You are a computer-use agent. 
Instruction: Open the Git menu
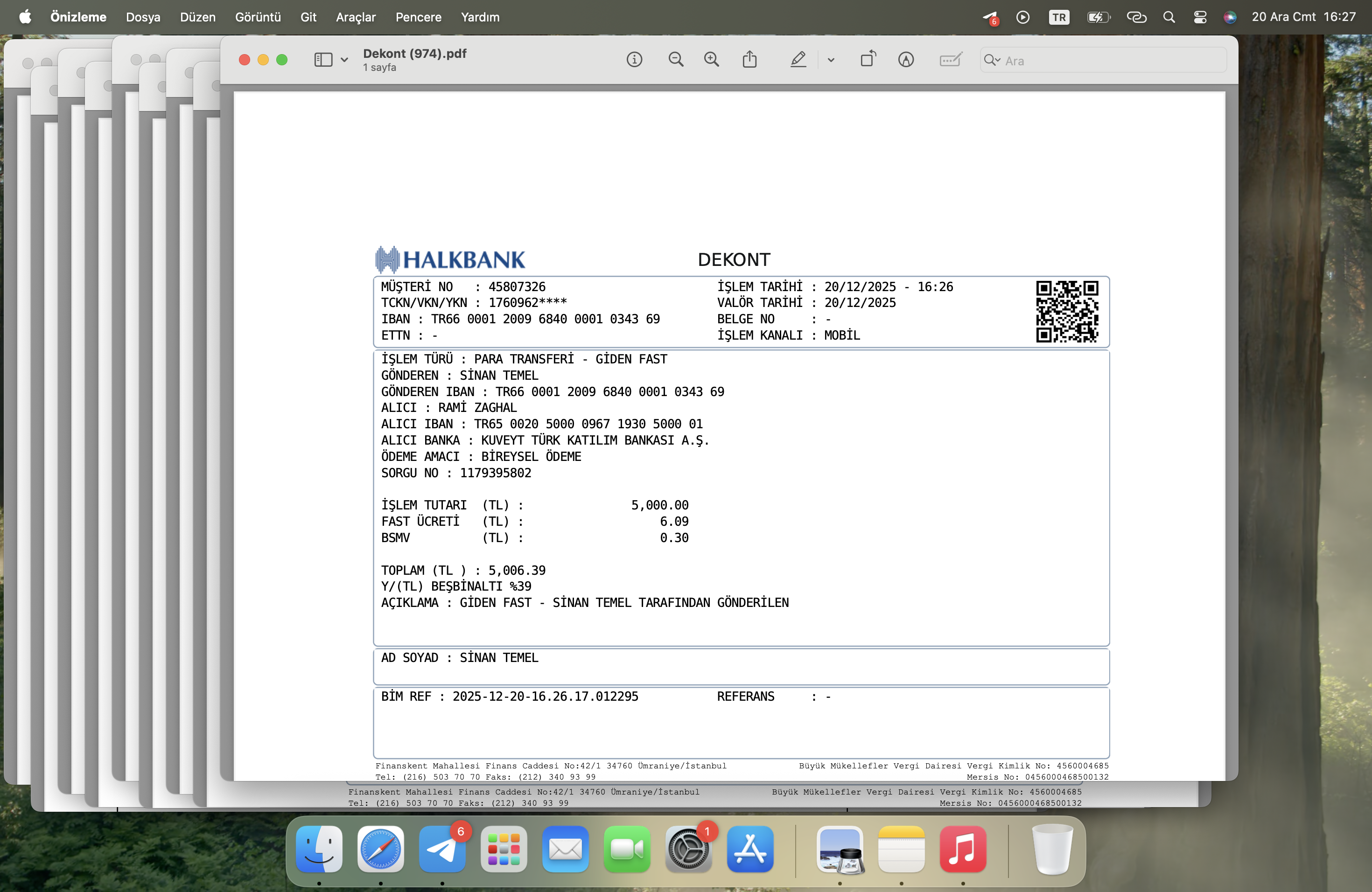pyautogui.click(x=308, y=17)
